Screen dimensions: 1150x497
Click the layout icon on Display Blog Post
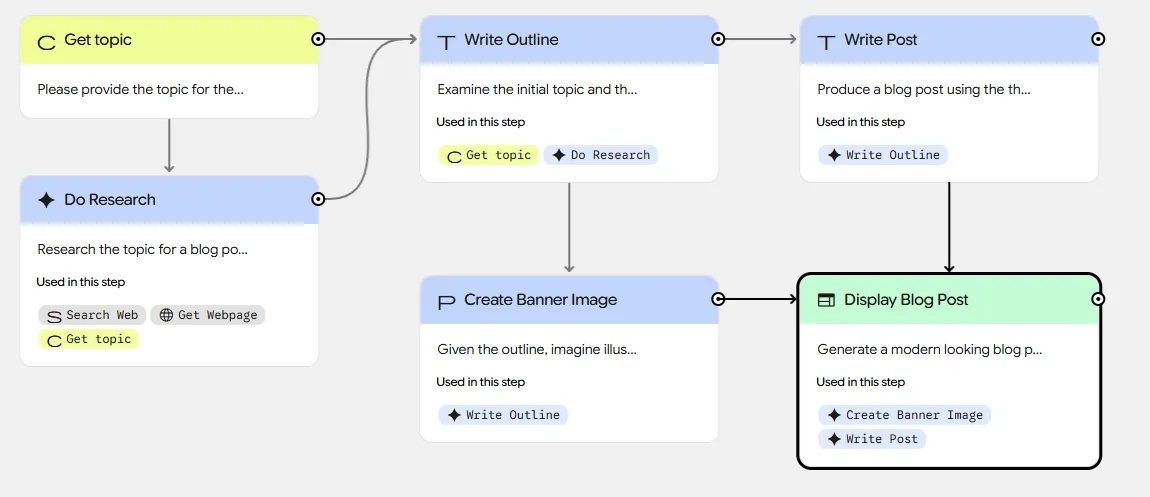[x=826, y=300]
